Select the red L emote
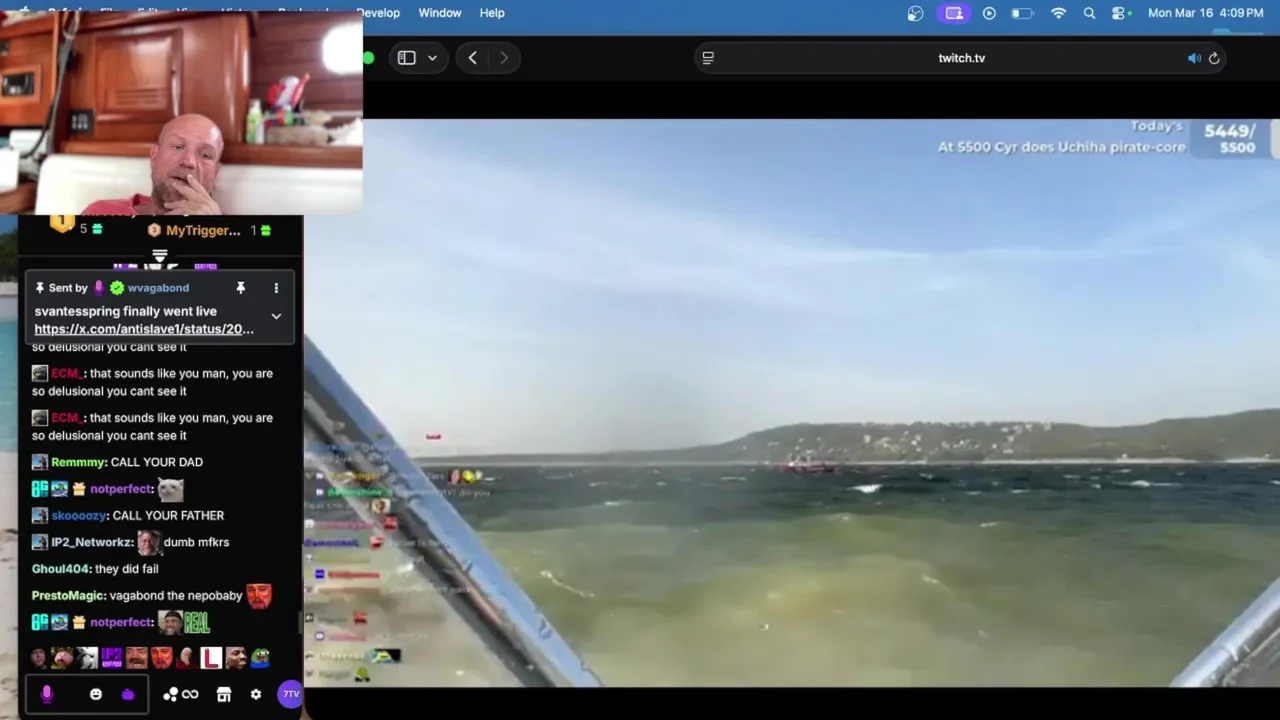 pyautogui.click(x=210, y=658)
